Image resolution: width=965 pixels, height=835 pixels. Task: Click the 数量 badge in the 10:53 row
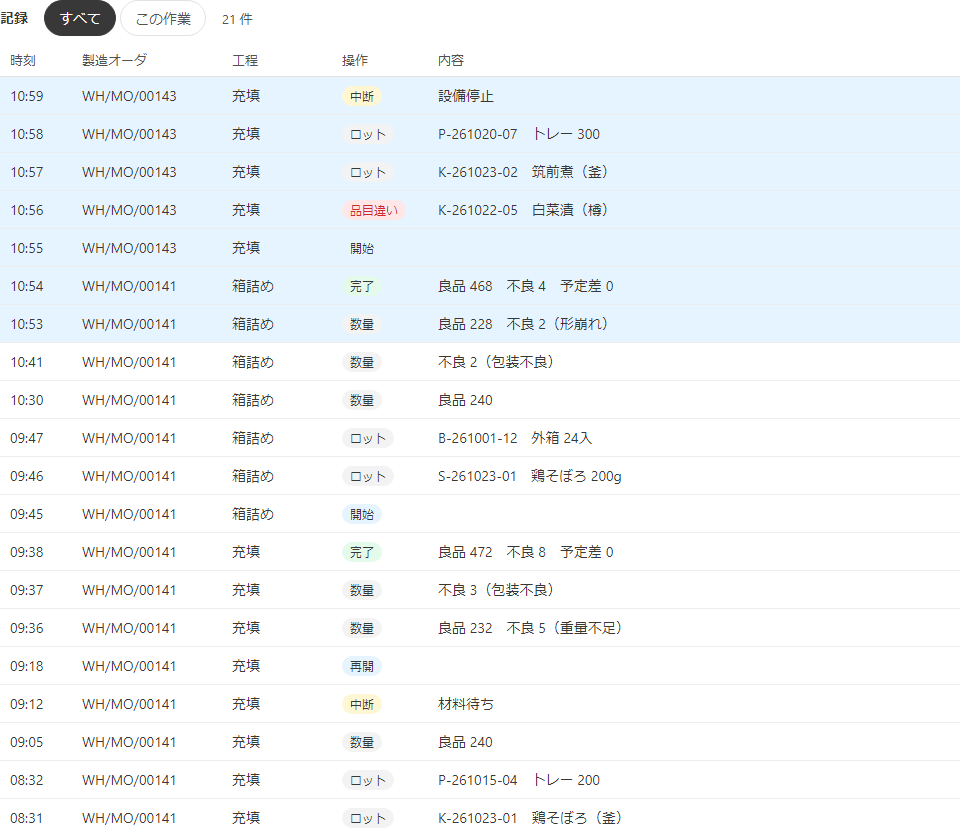362,324
